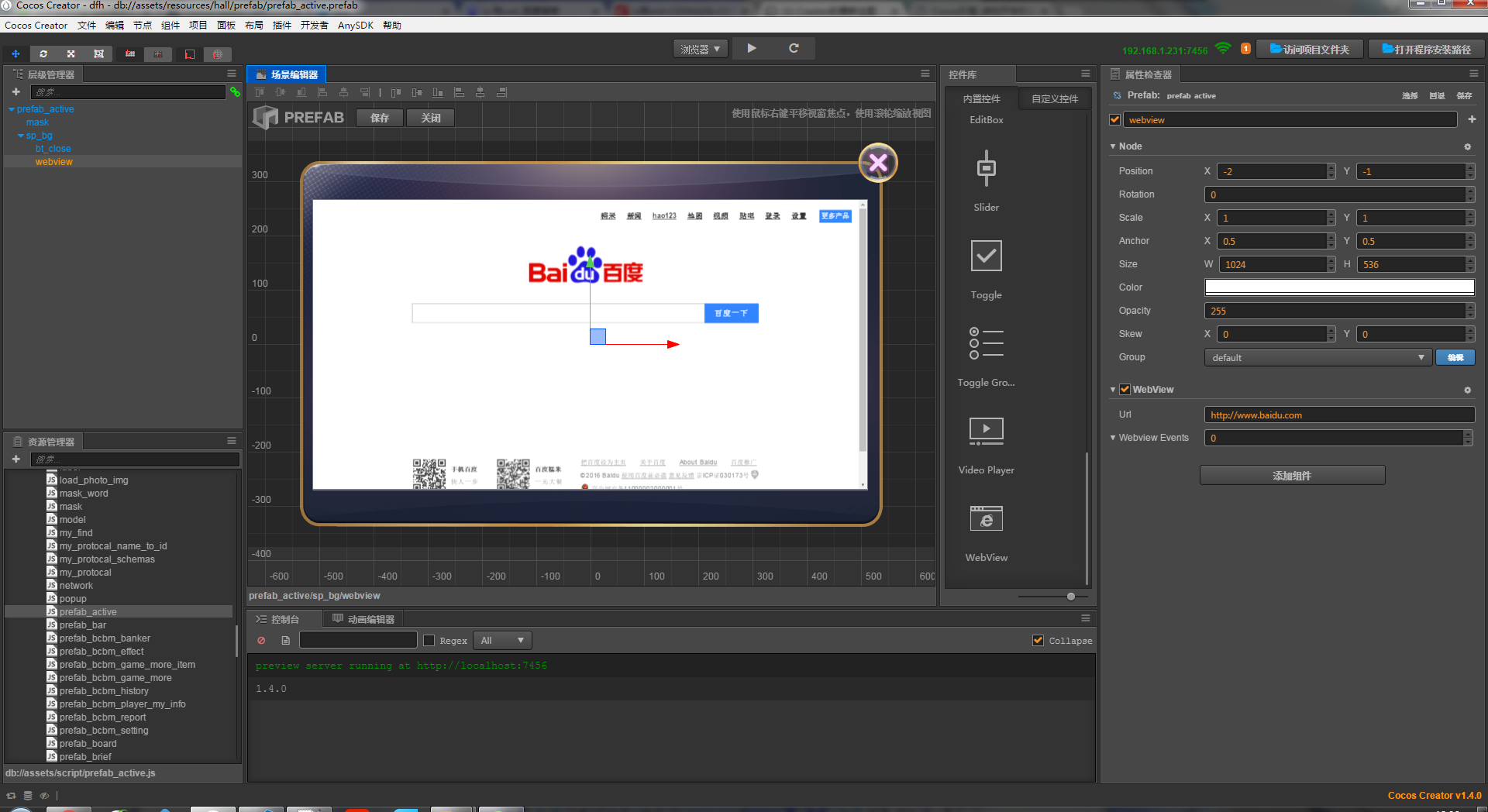
Task: Toggle the webview node active checkbox
Action: [x=1114, y=120]
